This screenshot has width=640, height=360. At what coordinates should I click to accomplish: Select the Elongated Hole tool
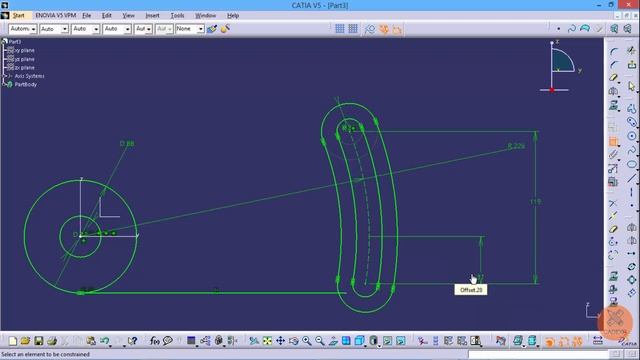[632, 122]
